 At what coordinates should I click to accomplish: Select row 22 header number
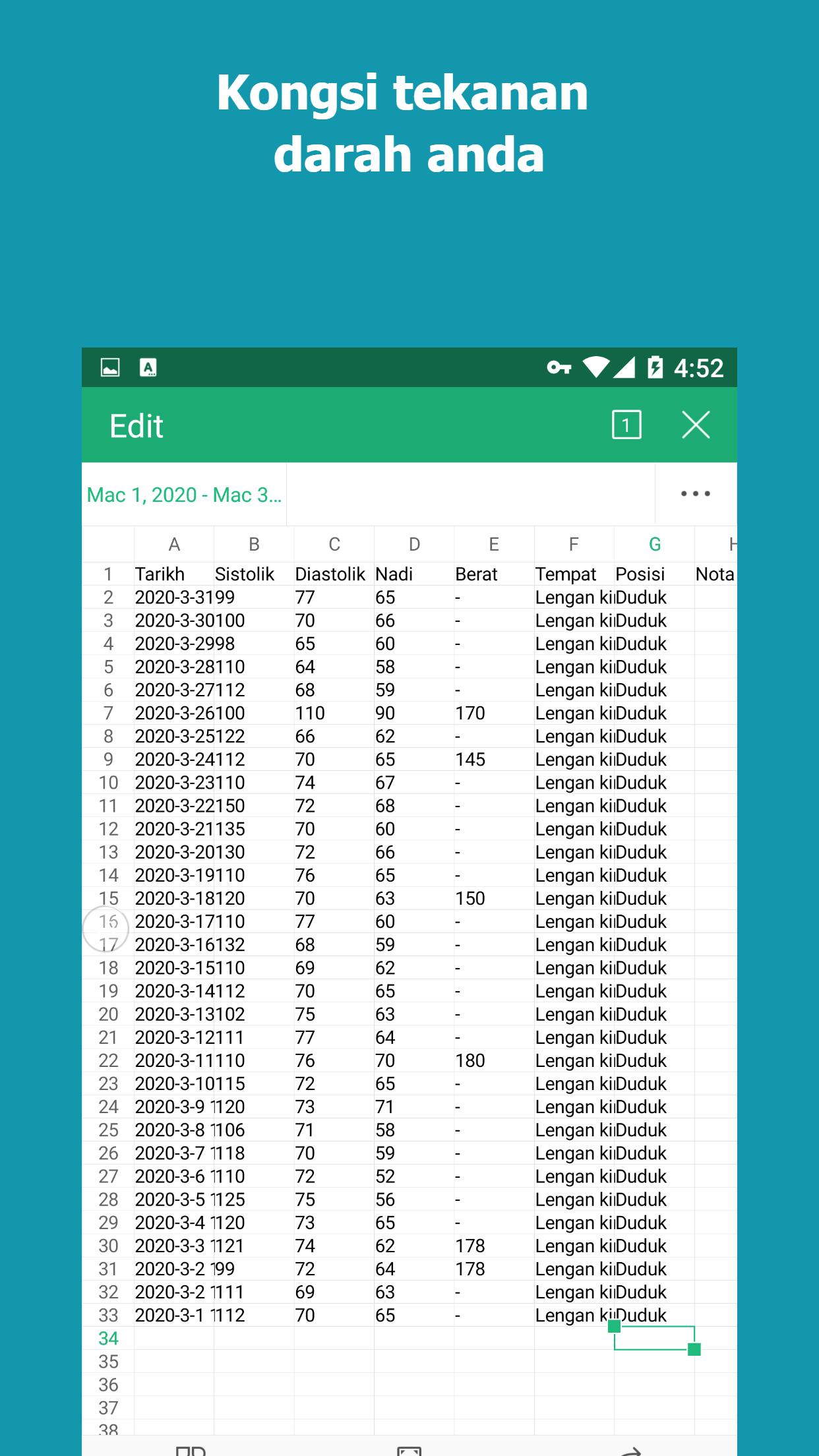tap(108, 1060)
